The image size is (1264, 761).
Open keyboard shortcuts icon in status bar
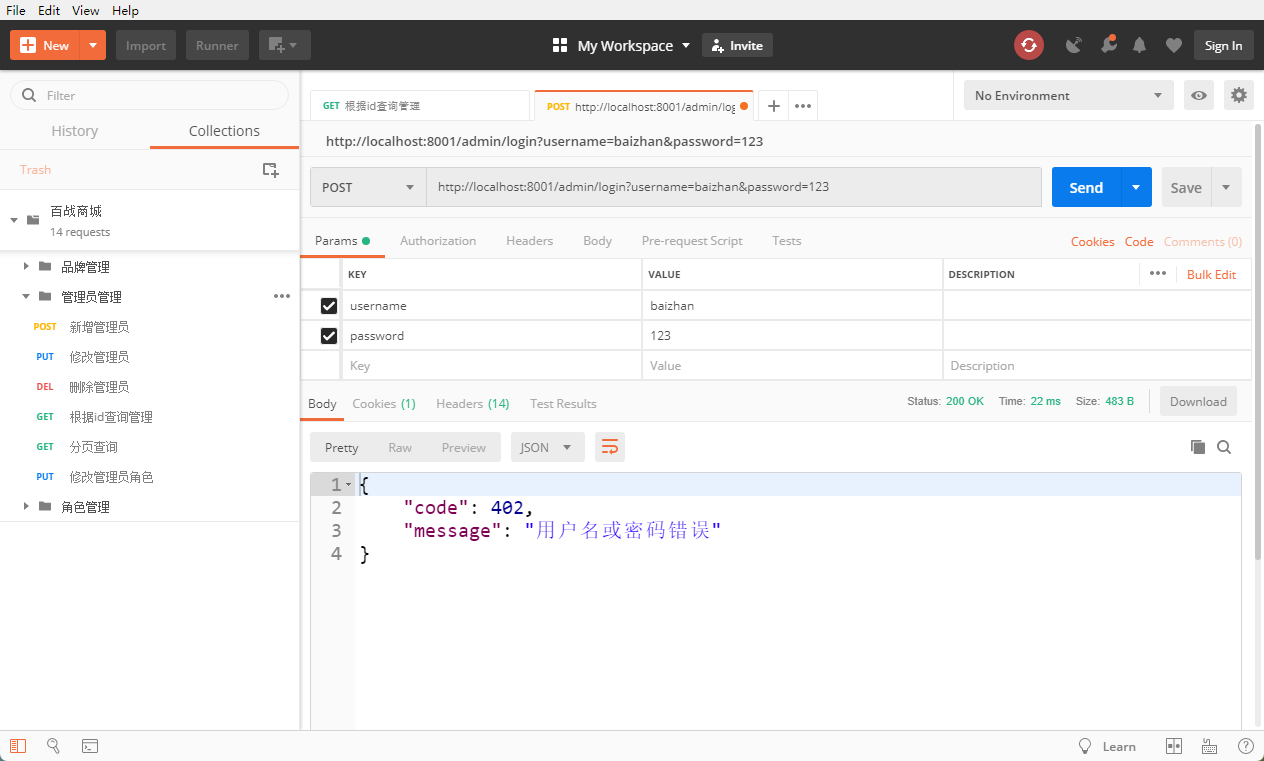click(1209, 746)
